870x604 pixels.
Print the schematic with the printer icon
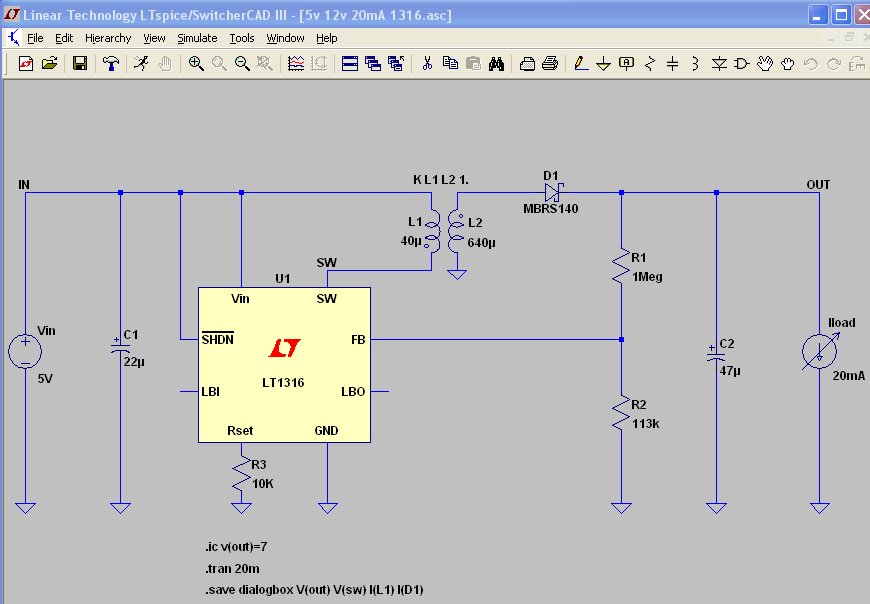tap(550, 64)
